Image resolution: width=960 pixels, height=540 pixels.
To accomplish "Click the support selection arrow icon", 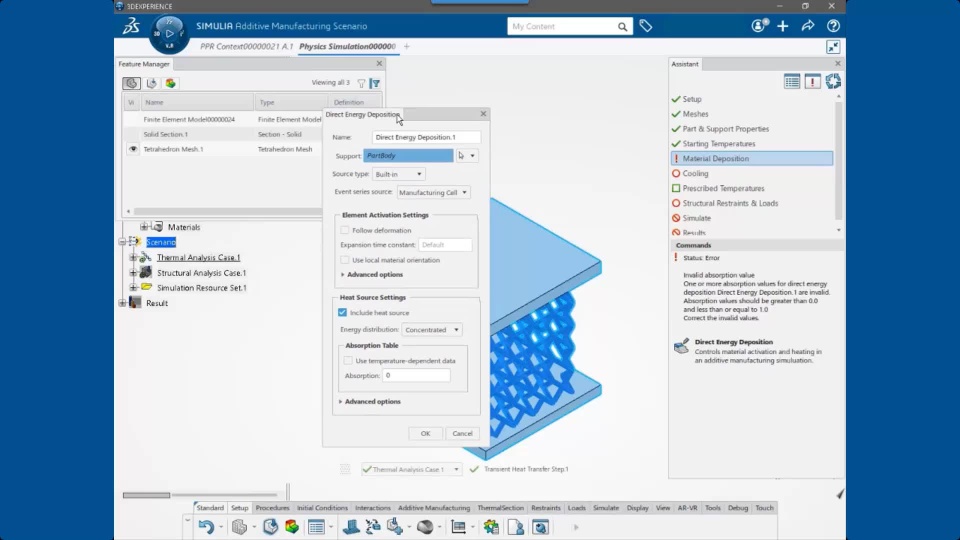I will point(461,156).
